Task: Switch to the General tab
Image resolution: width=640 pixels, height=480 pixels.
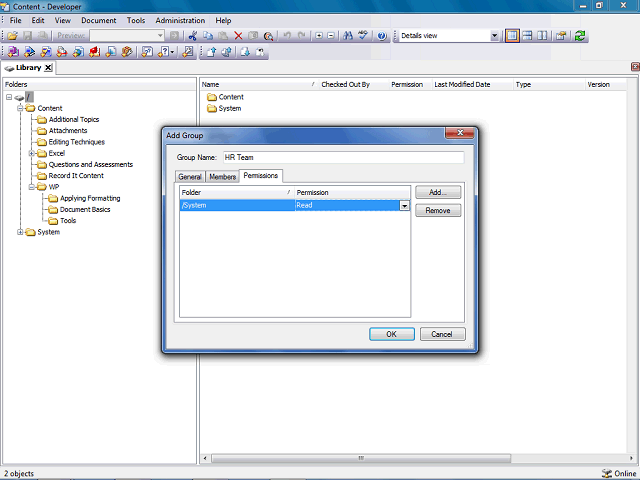Action: 190,177
